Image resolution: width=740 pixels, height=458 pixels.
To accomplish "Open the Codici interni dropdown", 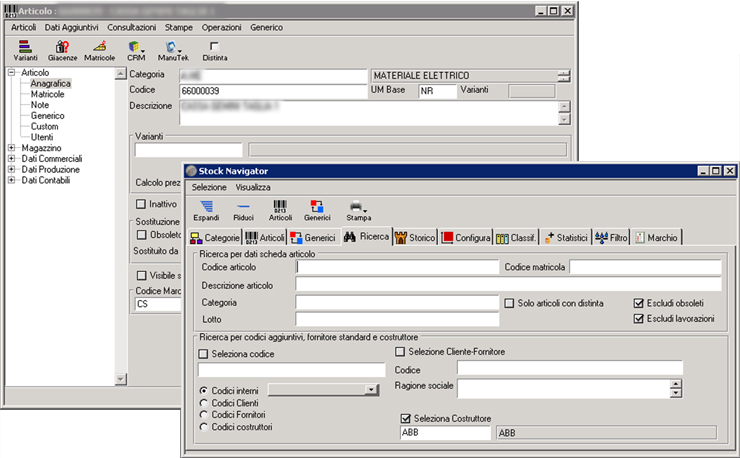I will pyautogui.click(x=371, y=390).
